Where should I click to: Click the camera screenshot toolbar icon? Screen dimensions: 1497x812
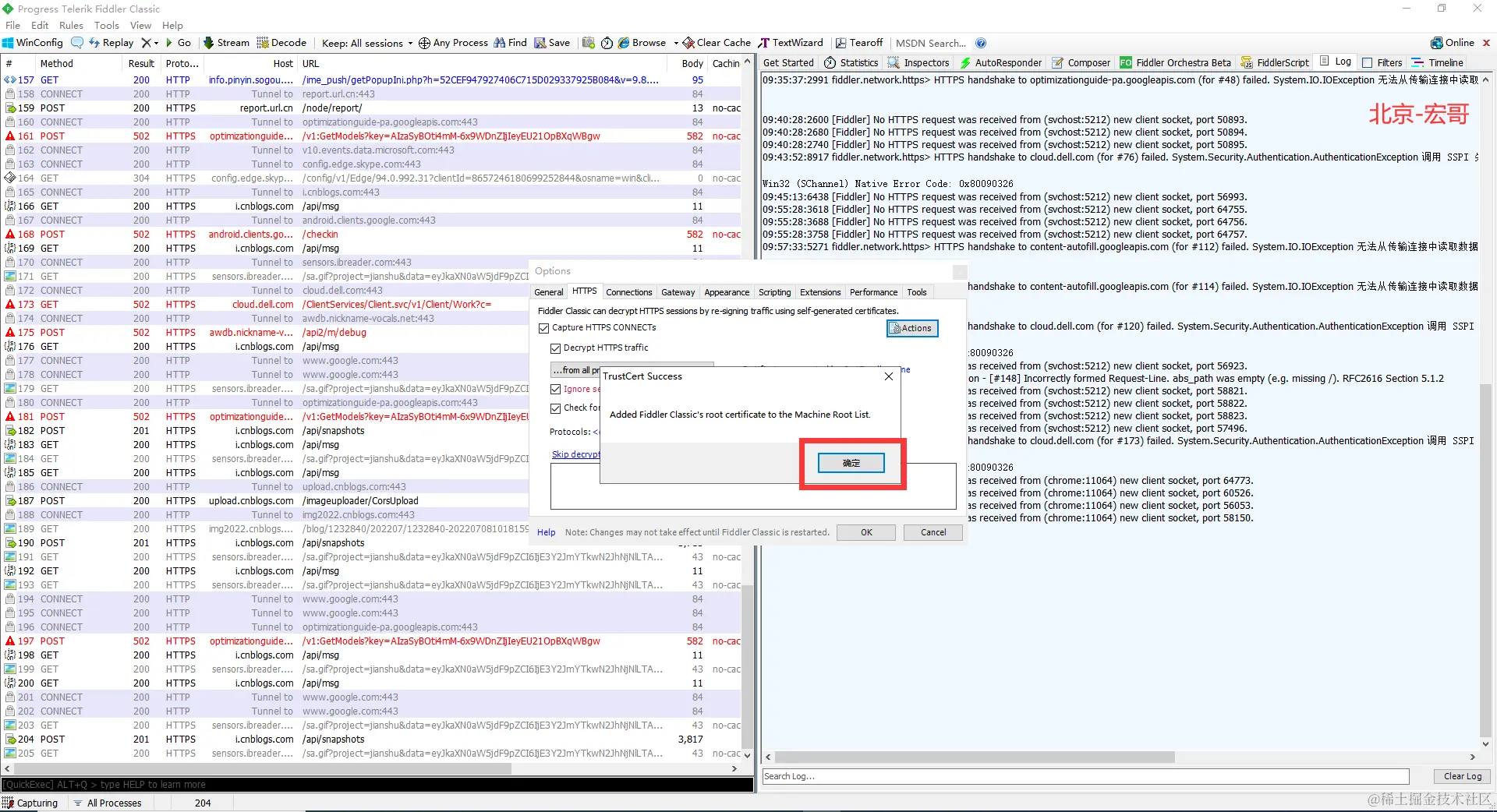pos(589,43)
